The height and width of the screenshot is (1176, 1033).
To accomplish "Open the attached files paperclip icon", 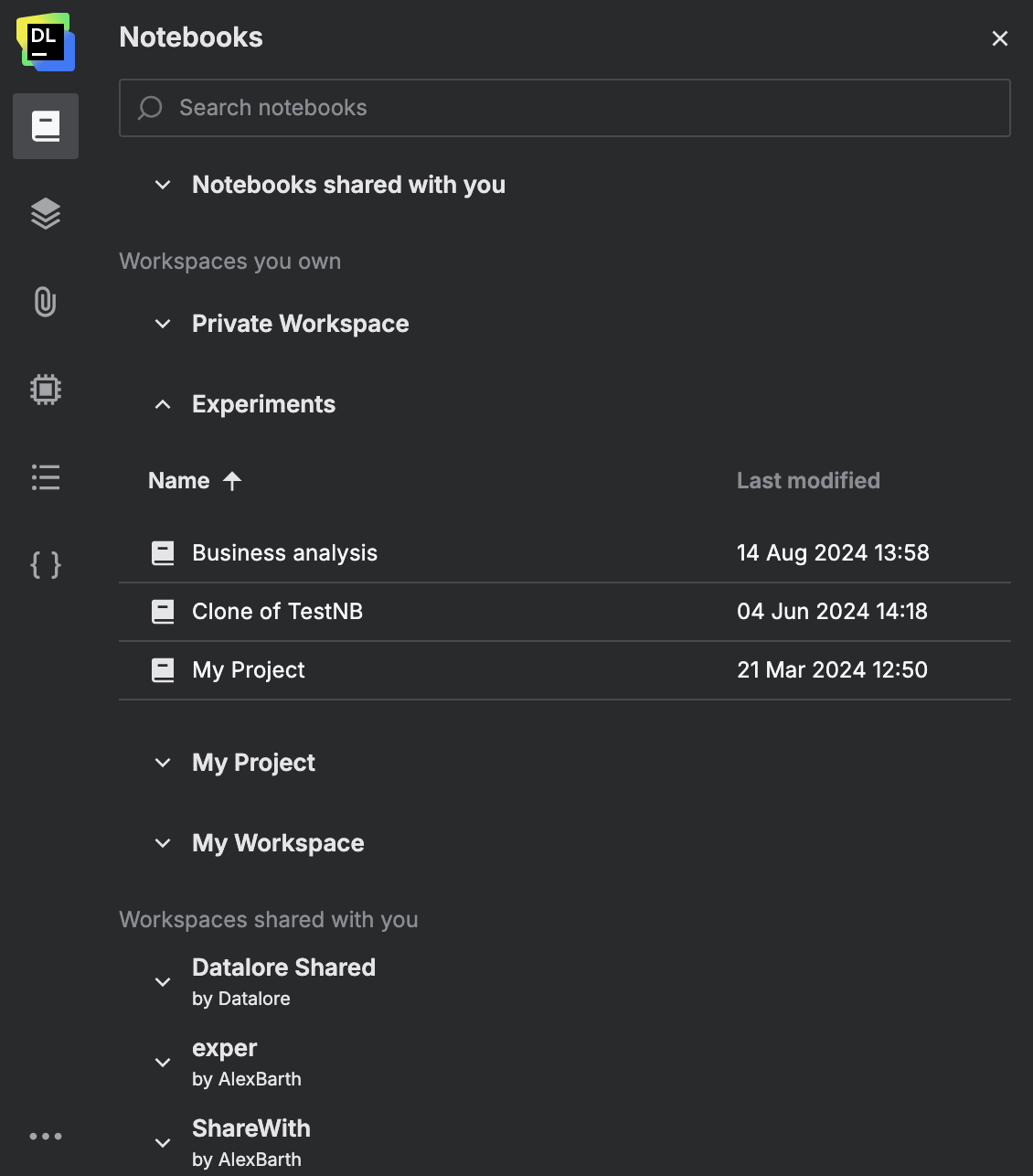I will 46,302.
